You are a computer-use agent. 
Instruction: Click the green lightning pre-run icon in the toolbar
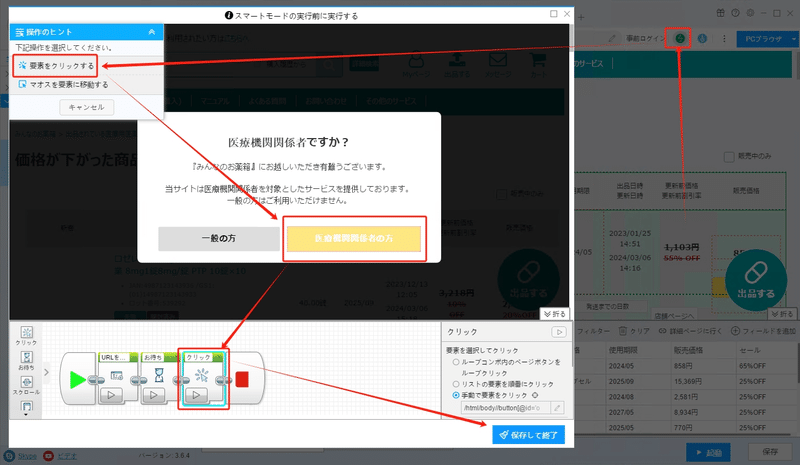[x=680, y=38]
